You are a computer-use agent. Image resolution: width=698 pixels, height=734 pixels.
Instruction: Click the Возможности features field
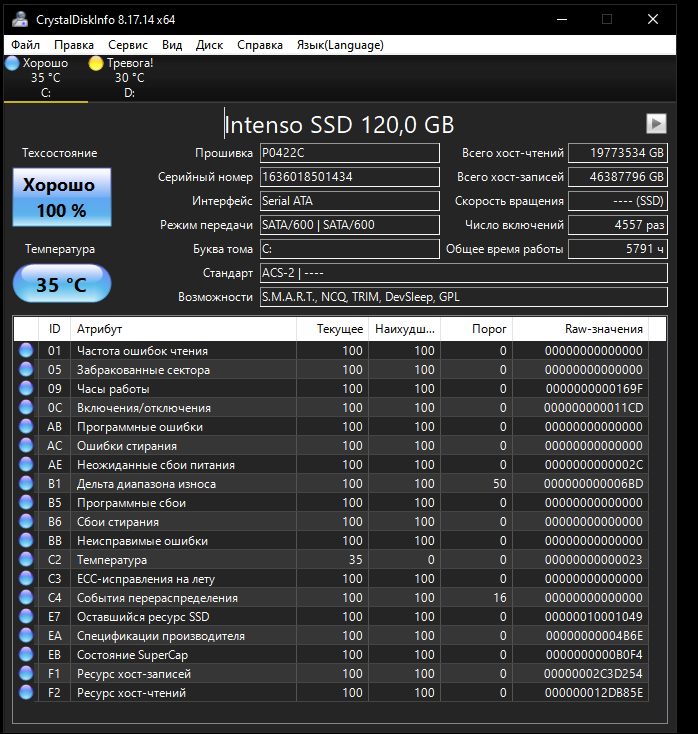pyautogui.click(x=463, y=297)
